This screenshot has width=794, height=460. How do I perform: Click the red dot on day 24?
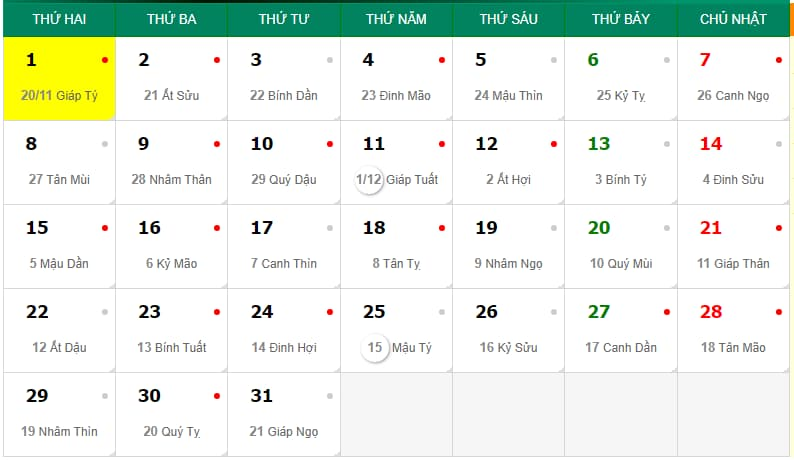pos(330,313)
